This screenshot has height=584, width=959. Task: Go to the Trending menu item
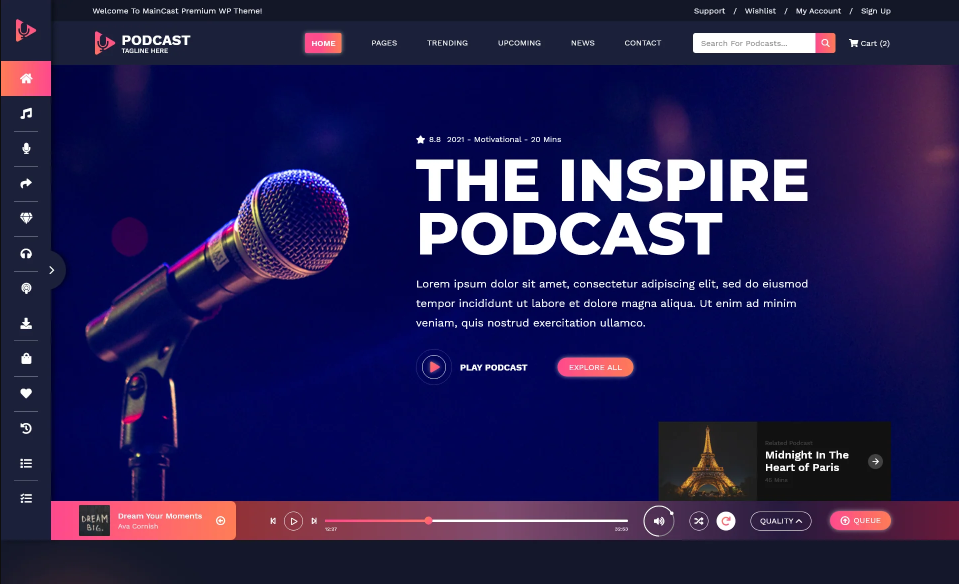(447, 43)
